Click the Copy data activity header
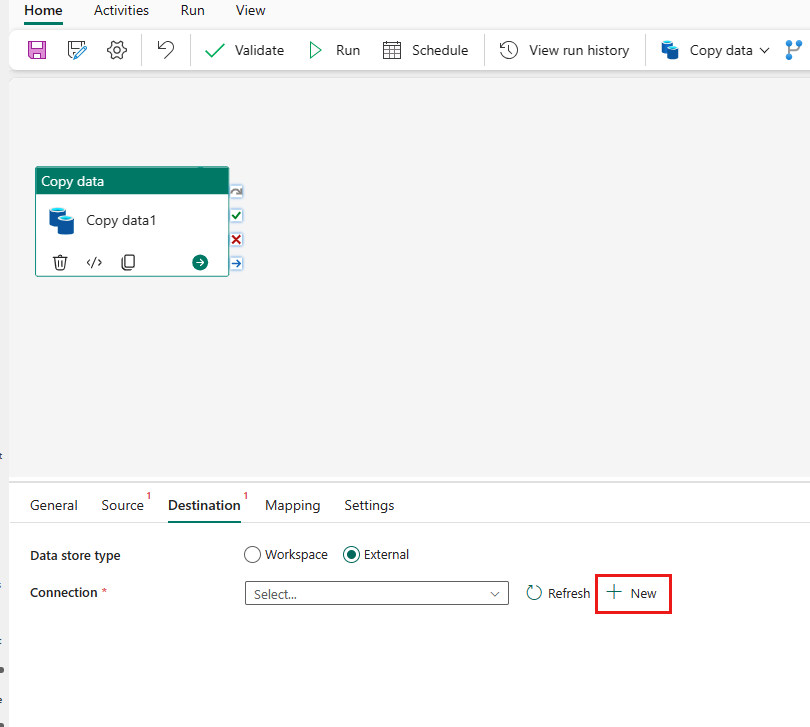 132,181
